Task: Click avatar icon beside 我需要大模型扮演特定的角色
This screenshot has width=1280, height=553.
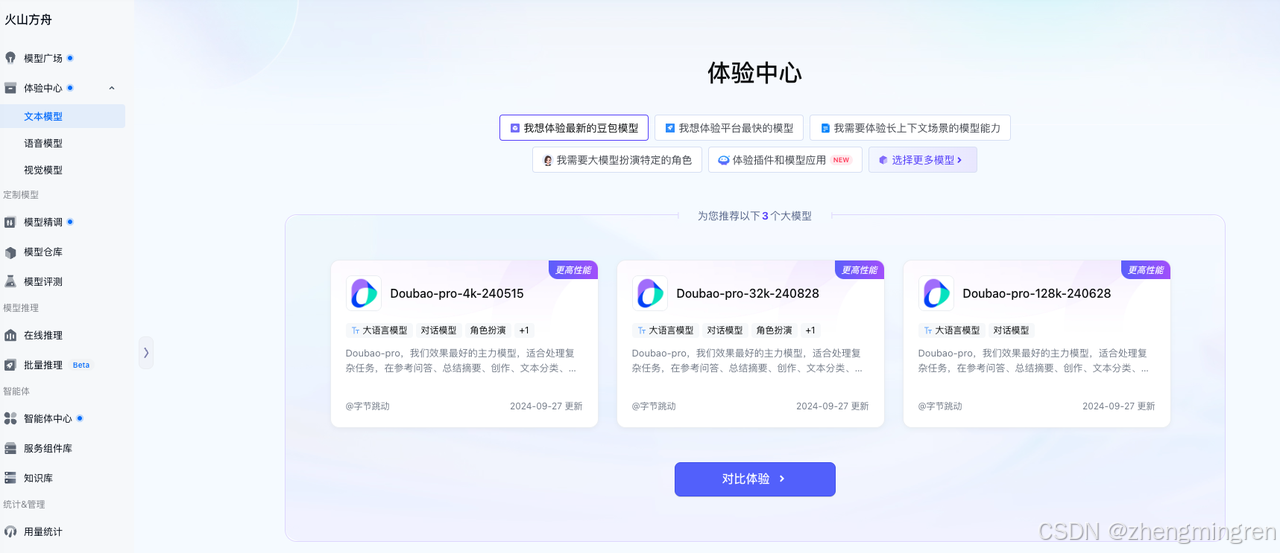Action: (548, 160)
